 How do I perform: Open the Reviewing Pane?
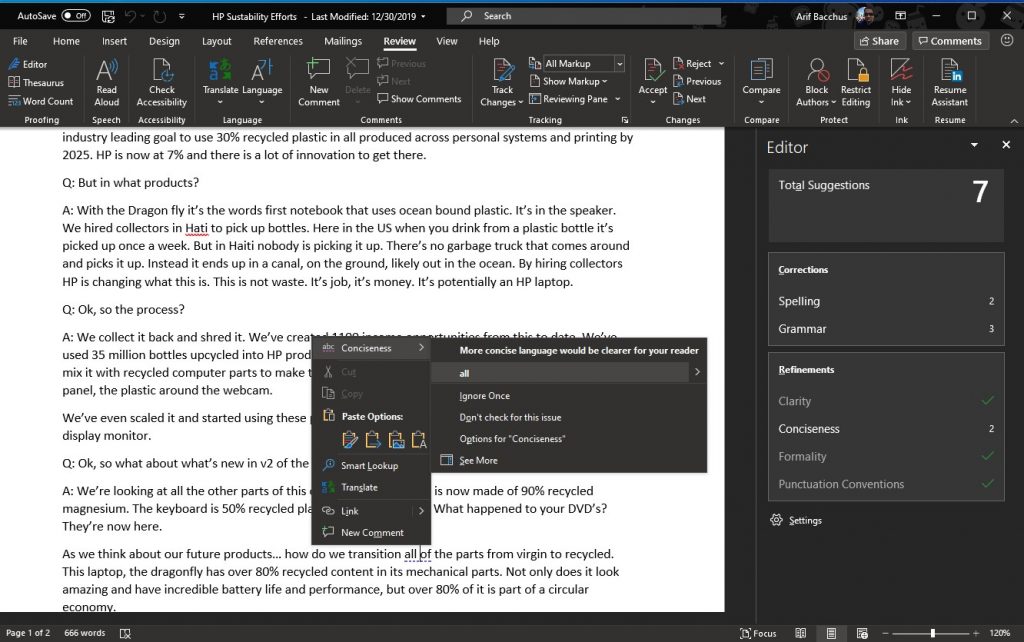click(x=575, y=99)
